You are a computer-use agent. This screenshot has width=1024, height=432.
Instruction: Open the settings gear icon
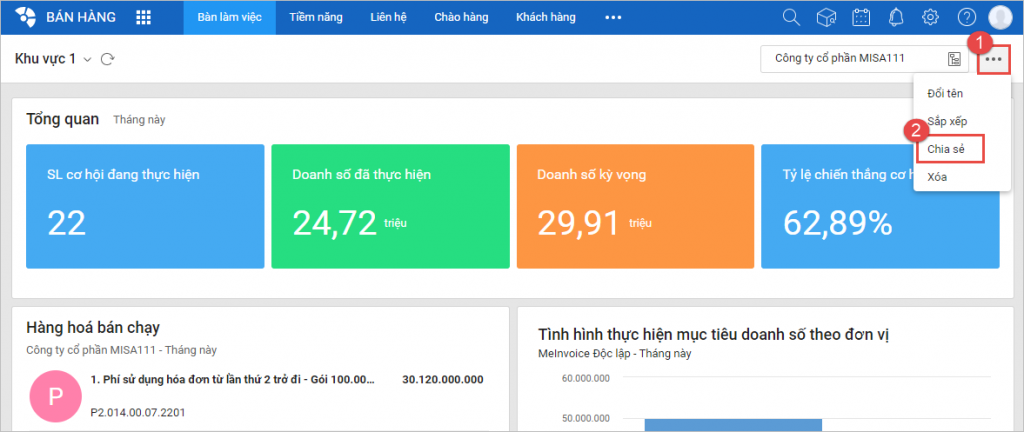pos(931,18)
